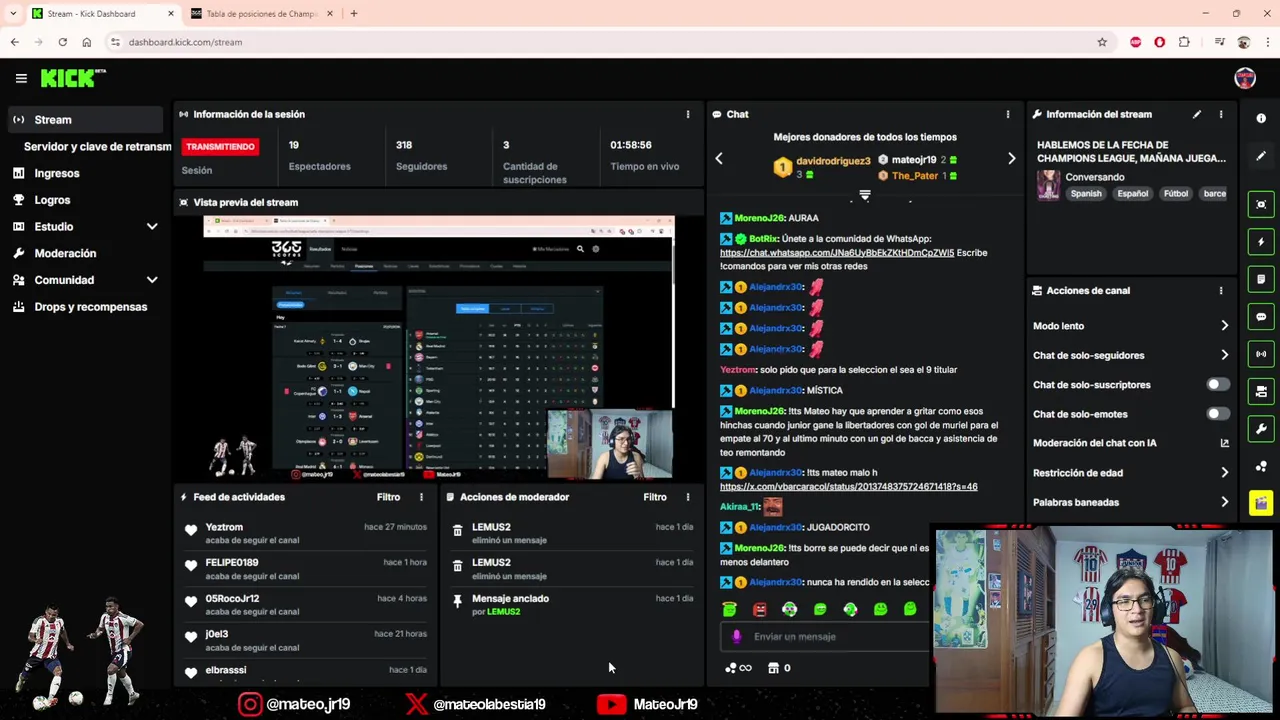Viewport: 1280px width, 720px height.
Task: Click the stream preview video thumbnail
Action: tap(439, 348)
